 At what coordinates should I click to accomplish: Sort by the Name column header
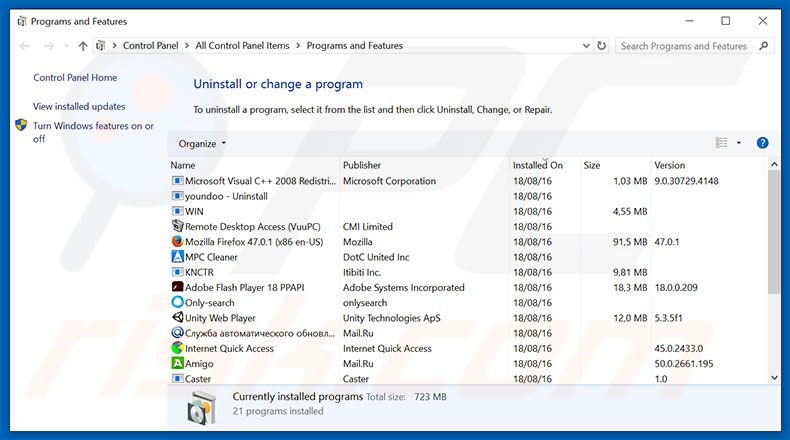click(x=253, y=165)
